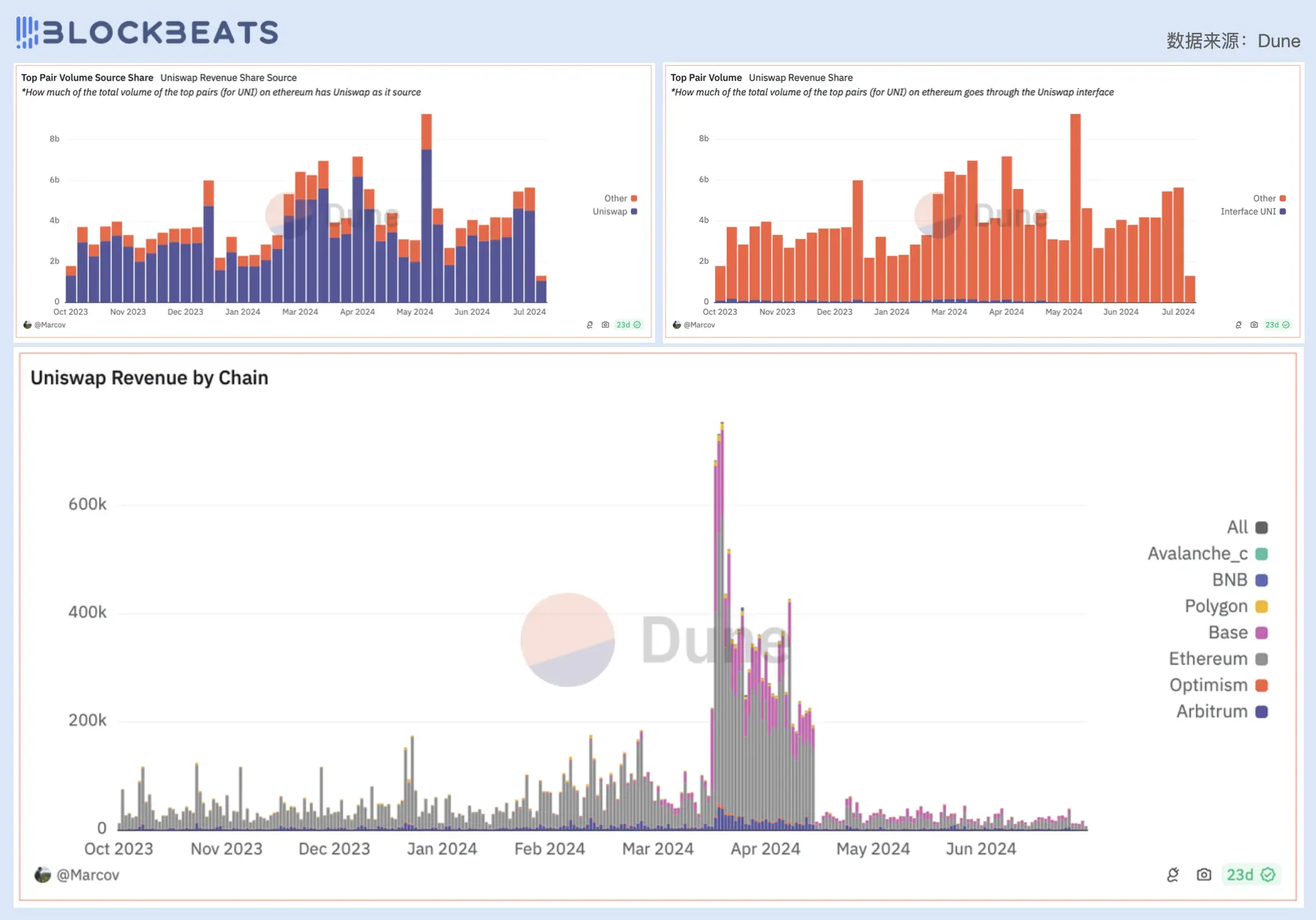Click the @Marcov avatar in bottom chart
The height and width of the screenshot is (920, 1316).
(43, 875)
